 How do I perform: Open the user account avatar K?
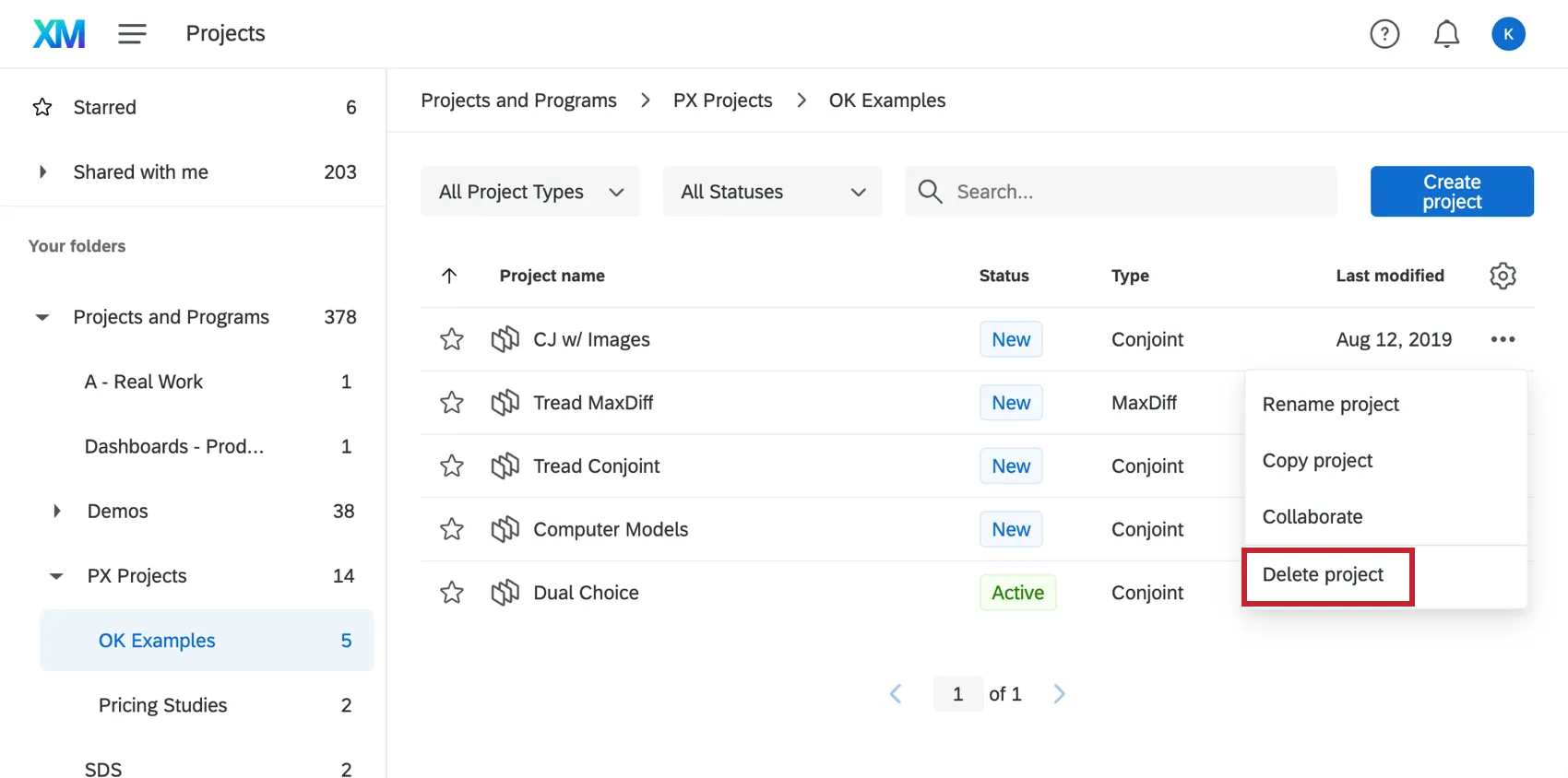1508,34
